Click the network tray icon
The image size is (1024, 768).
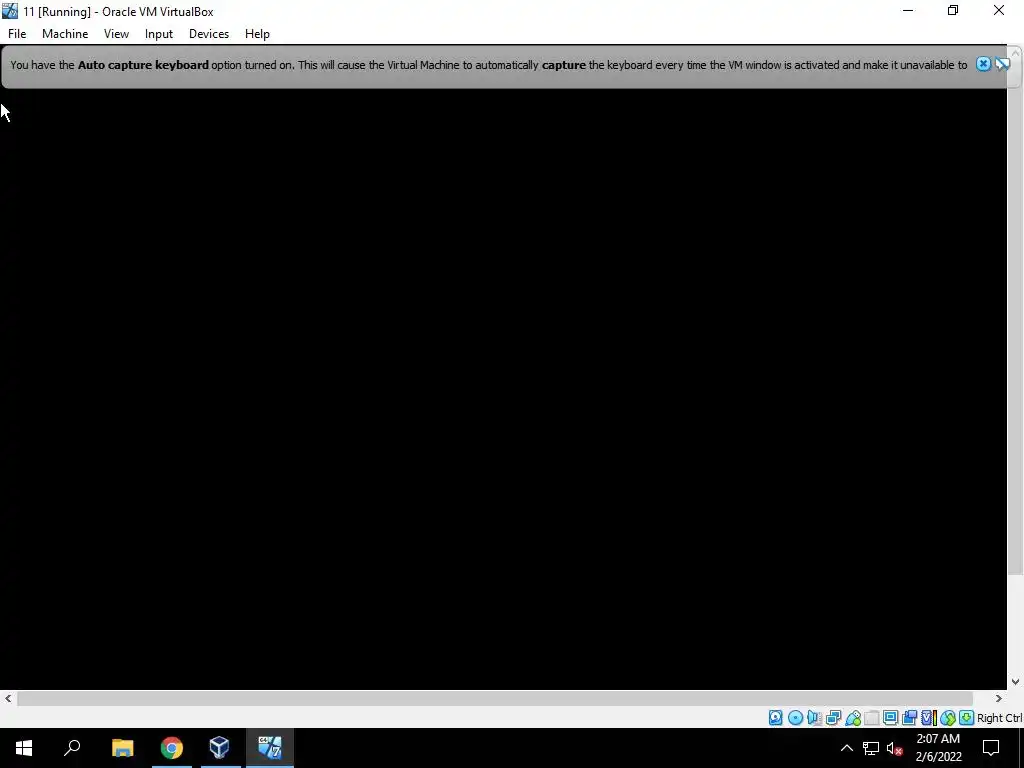pos(871,748)
